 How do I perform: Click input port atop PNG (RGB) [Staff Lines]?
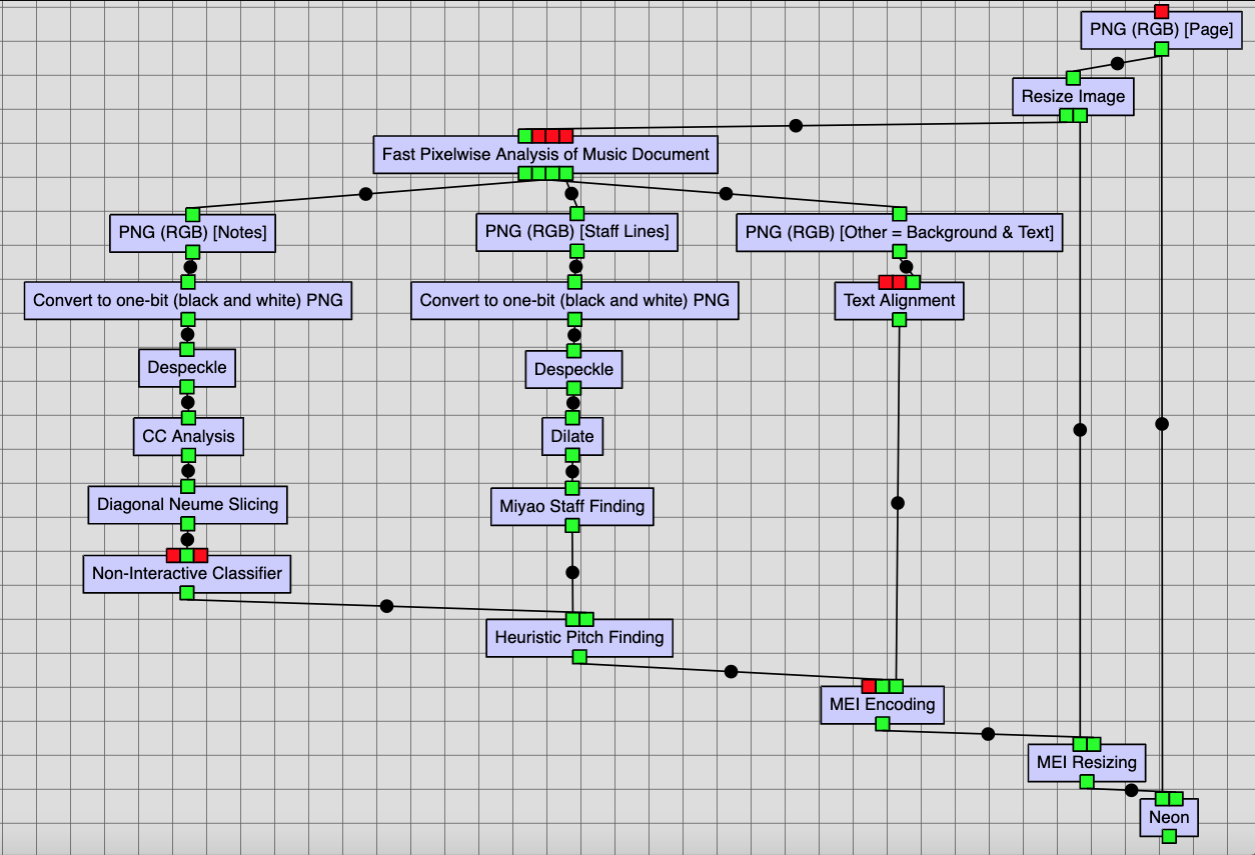576,214
